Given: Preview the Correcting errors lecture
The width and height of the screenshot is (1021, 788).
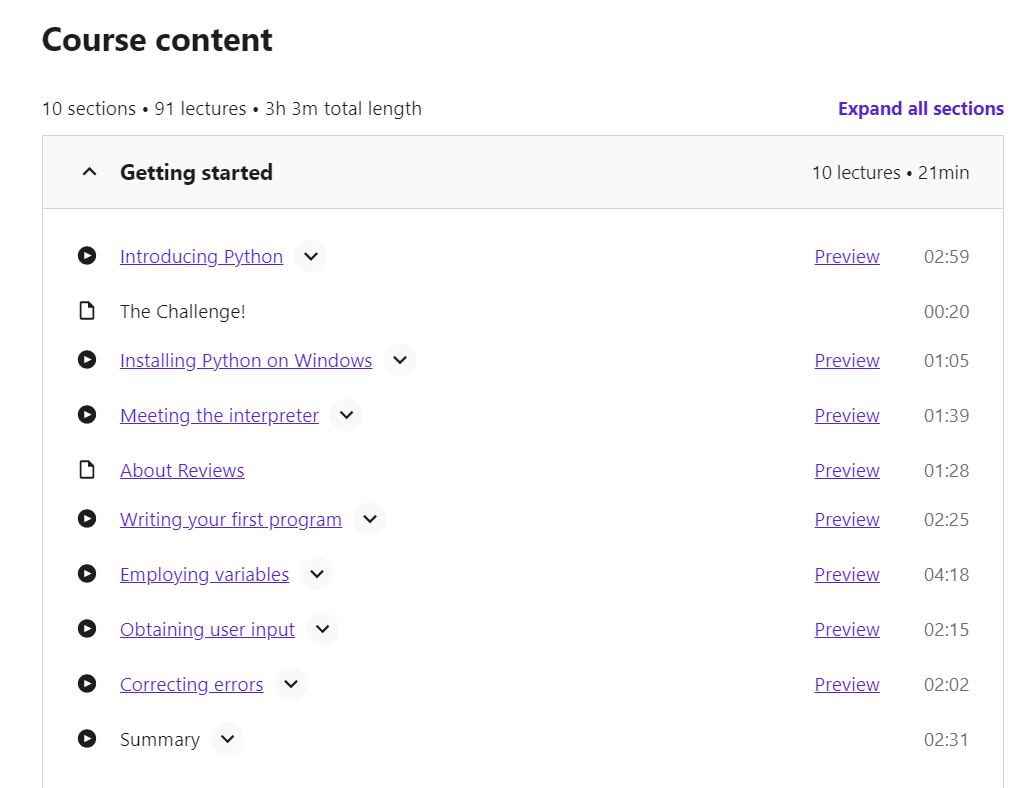Looking at the screenshot, I should 846,684.
